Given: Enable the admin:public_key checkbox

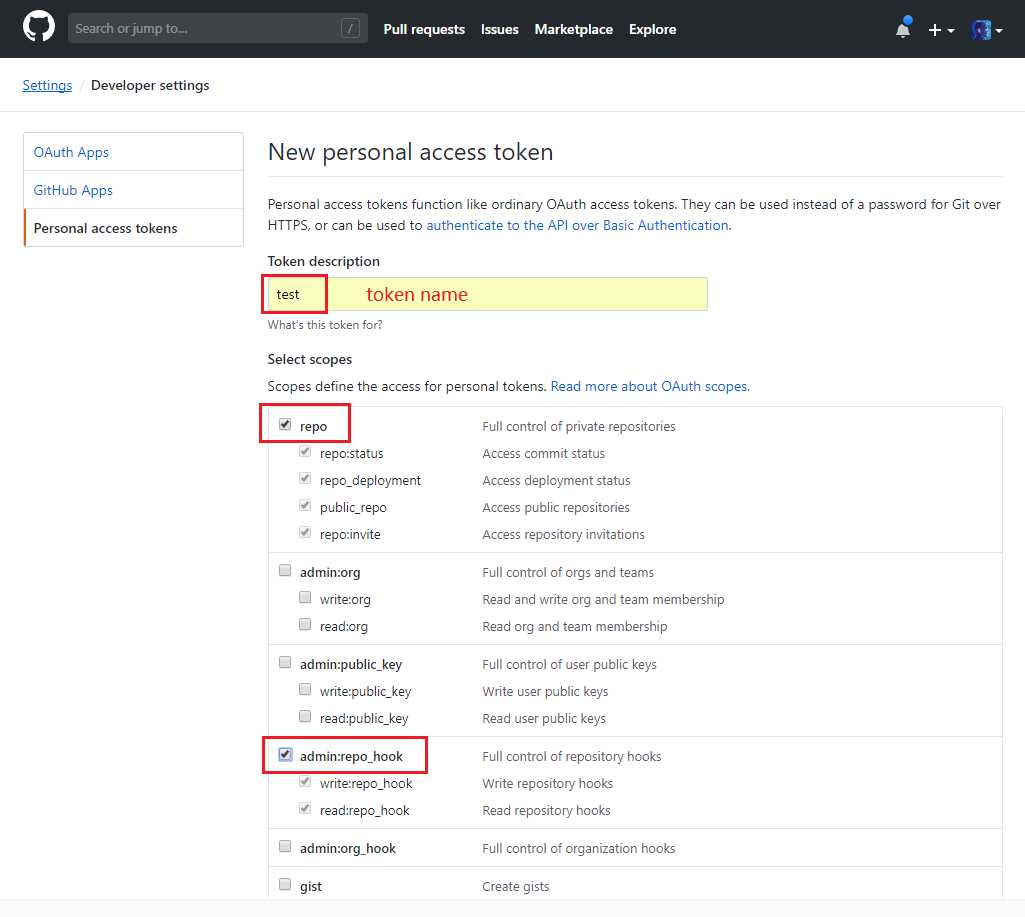Looking at the screenshot, I should (285, 662).
